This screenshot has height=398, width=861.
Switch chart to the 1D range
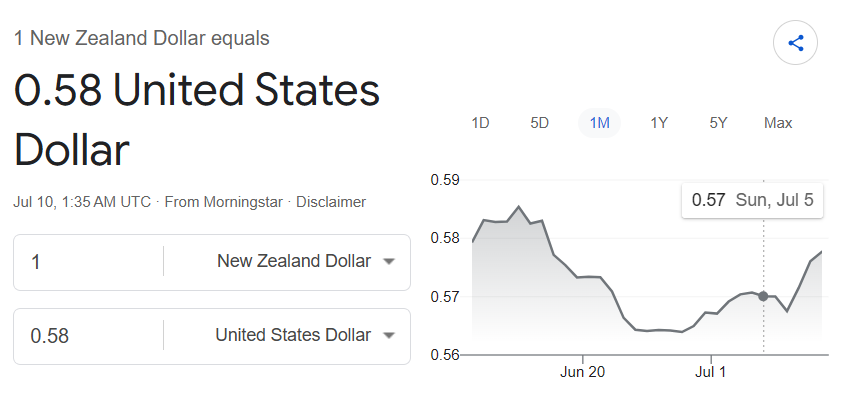(480, 123)
